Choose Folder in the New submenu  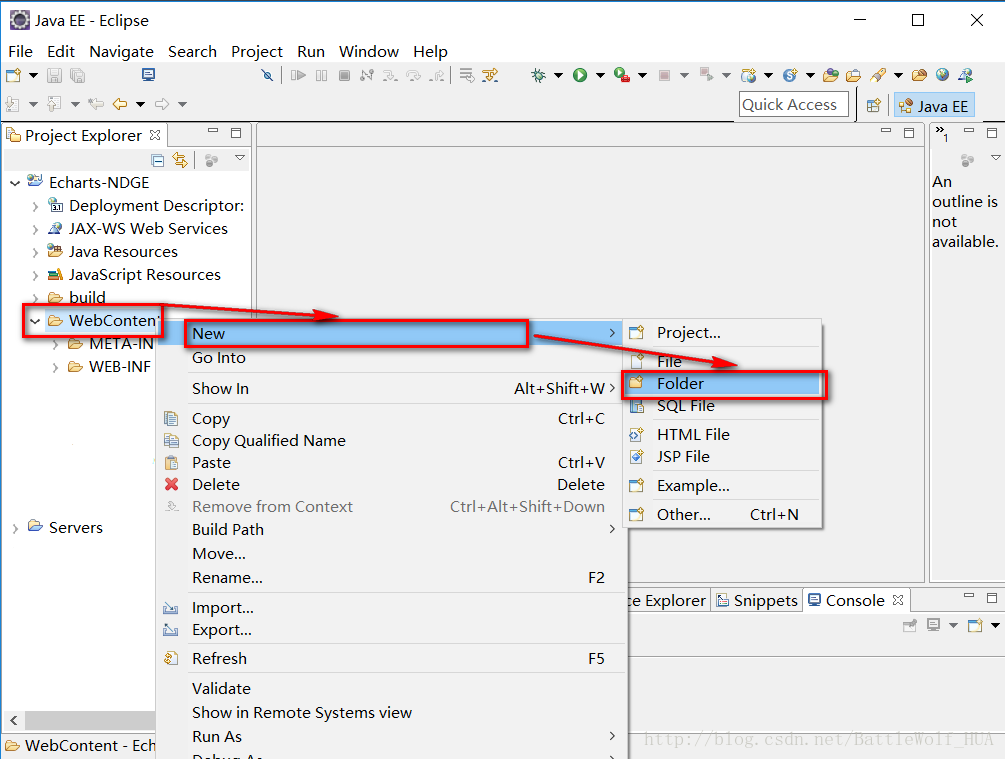click(723, 383)
